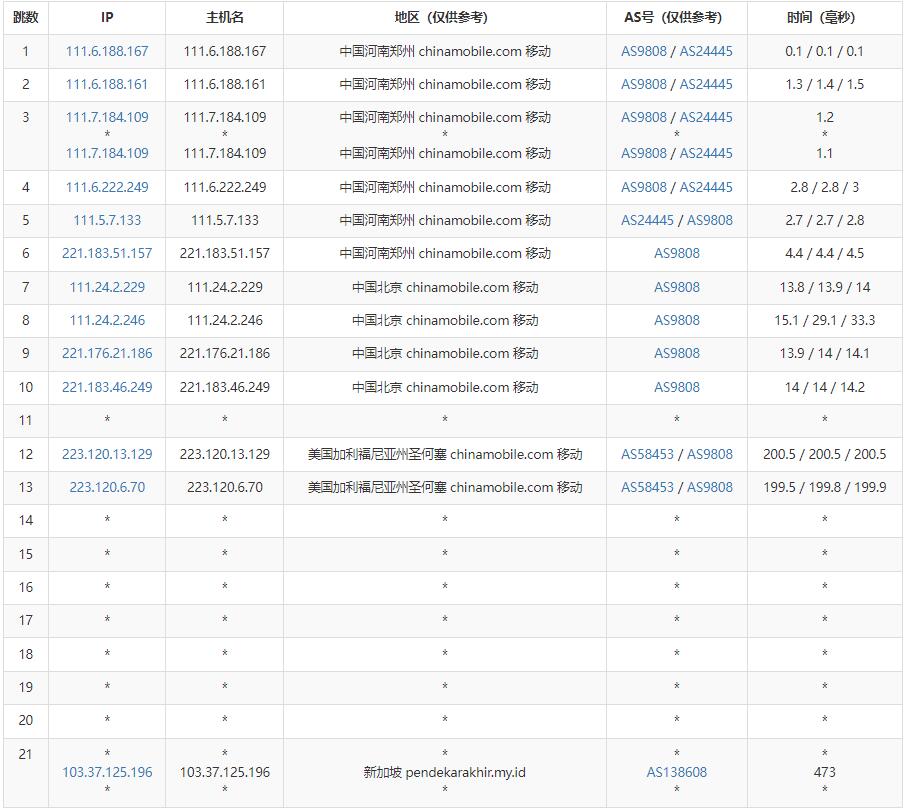Select time value 1.3 / 1.4 / 1.5
Screen dimensions: 905x811
(824, 84)
